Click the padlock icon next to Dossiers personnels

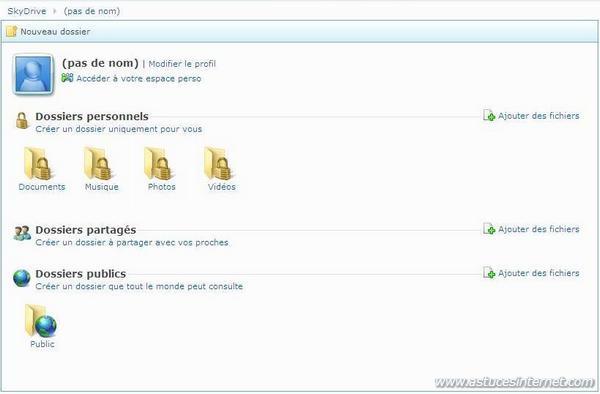pyautogui.click(x=22, y=120)
